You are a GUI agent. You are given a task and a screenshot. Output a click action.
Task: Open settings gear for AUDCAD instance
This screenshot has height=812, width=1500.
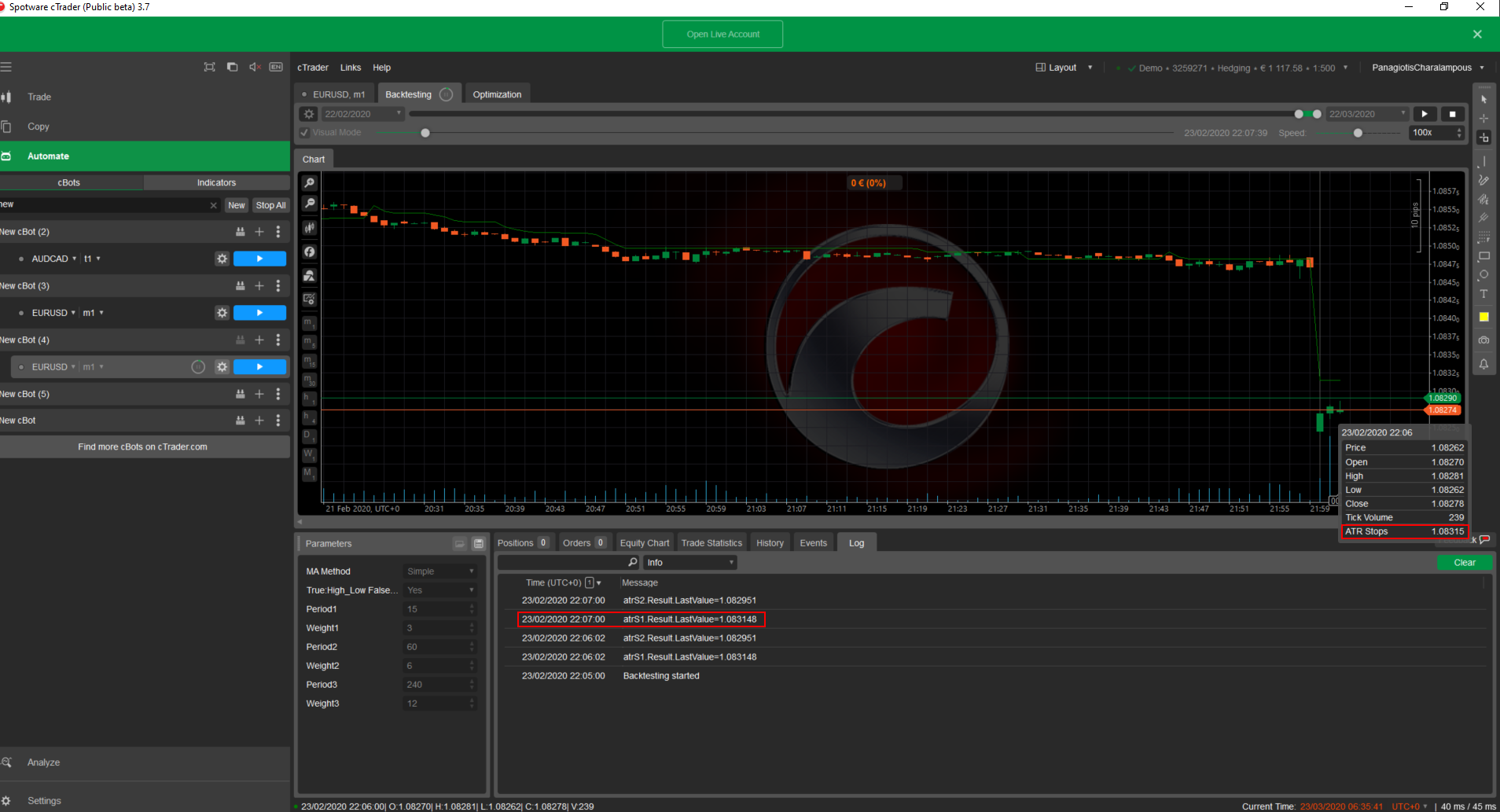click(x=222, y=259)
